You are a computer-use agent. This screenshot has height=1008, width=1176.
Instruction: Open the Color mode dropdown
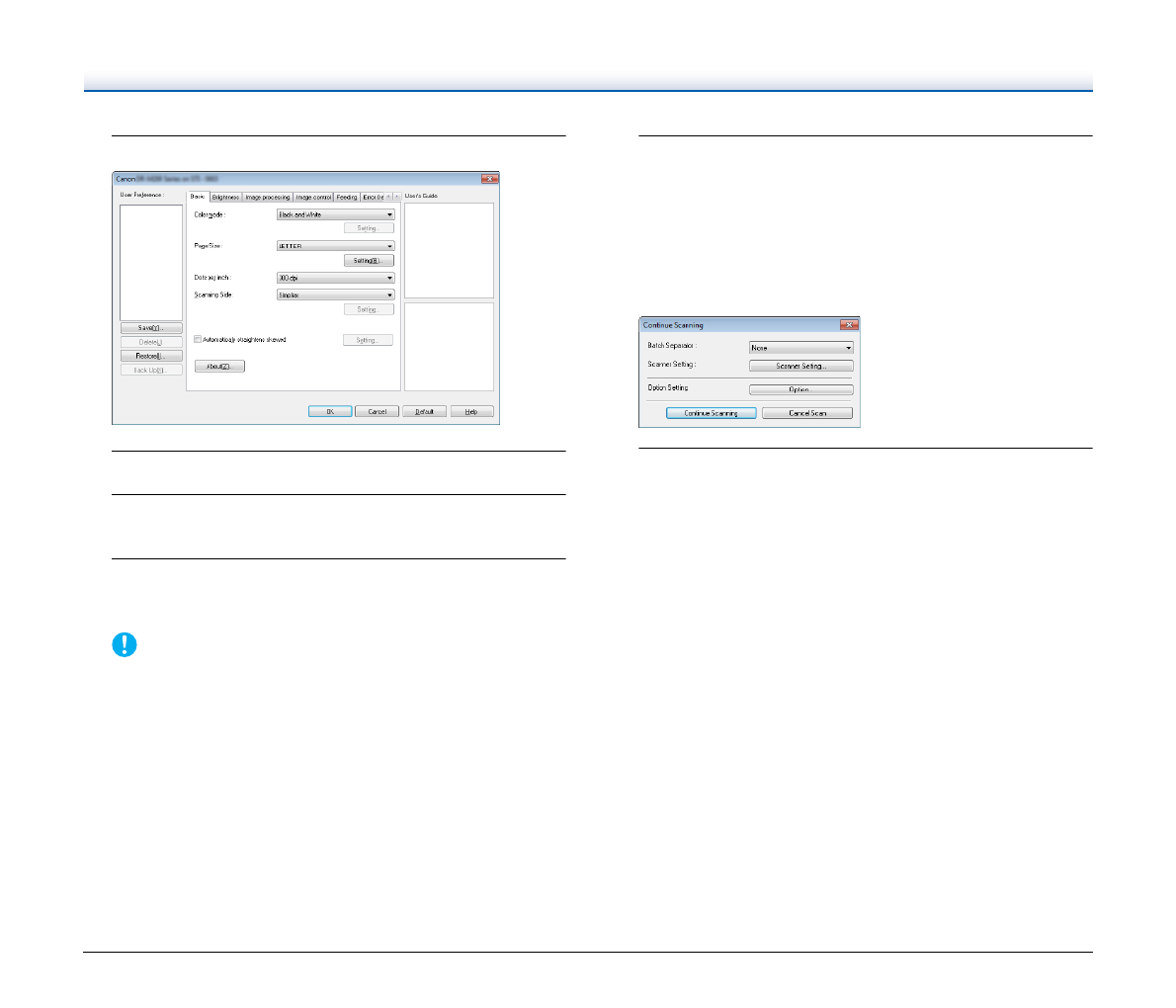coord(335,214)
